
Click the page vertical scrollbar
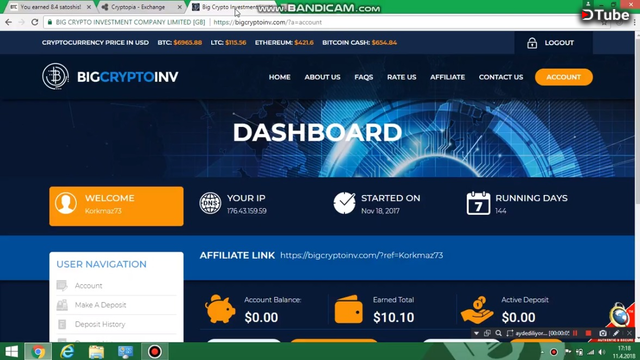[x=637, y=186]
